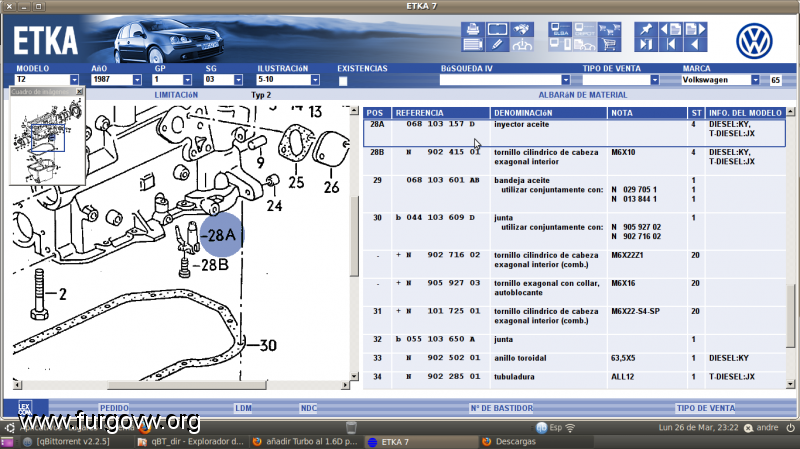Click the LDM button
This screenshot has width=800, height=449.
pyautogui.click(x=243, y=408)
